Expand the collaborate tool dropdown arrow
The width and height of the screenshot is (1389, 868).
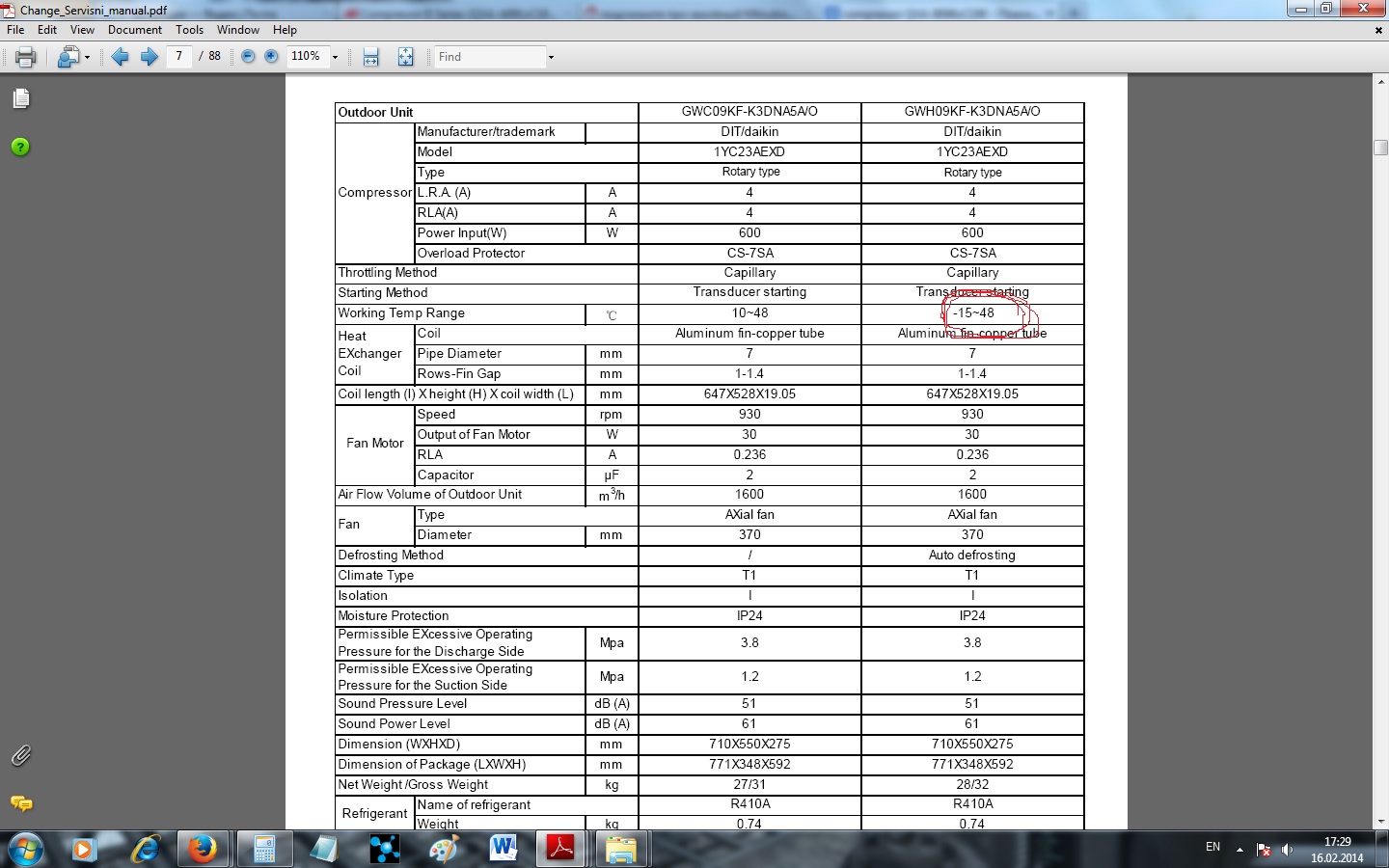(x=87, y=58)
